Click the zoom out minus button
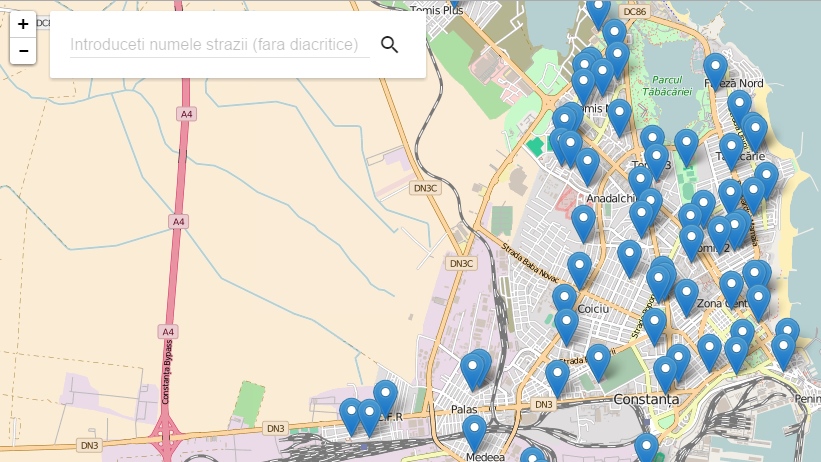This screenshot has height=462, width=821. click(23, 50)
